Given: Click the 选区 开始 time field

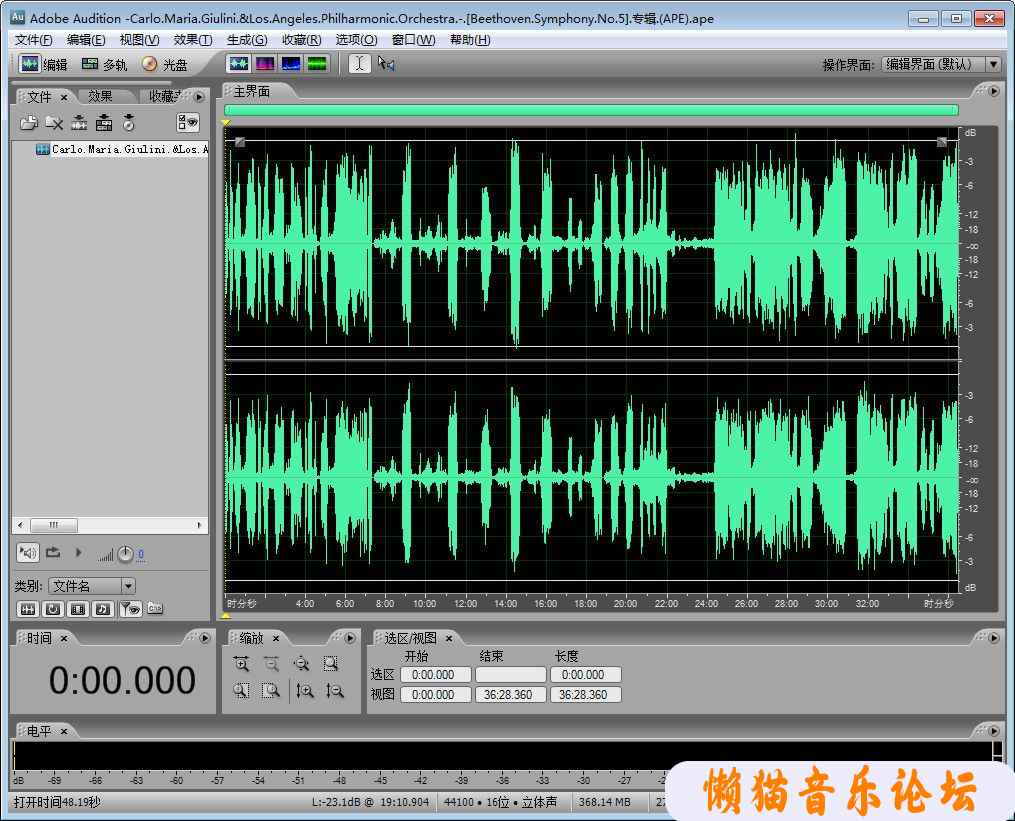Looking at the screenshot, I should tap(436, 675).
